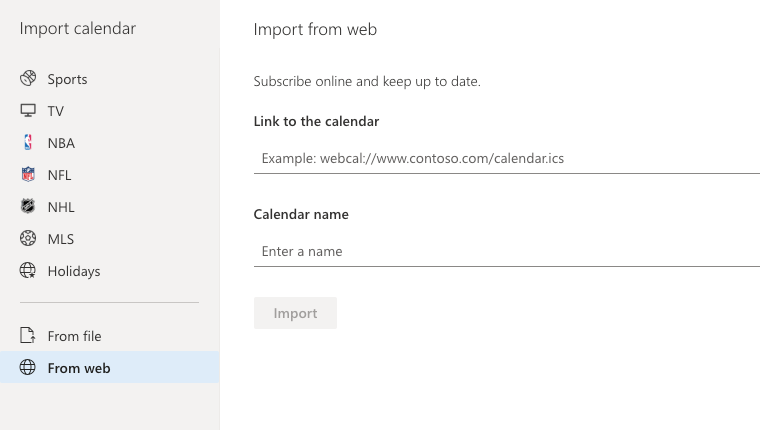Viewport: 760px width, 430px height.
Task: Select the TV calendar category
Action: tap(110, 111)
